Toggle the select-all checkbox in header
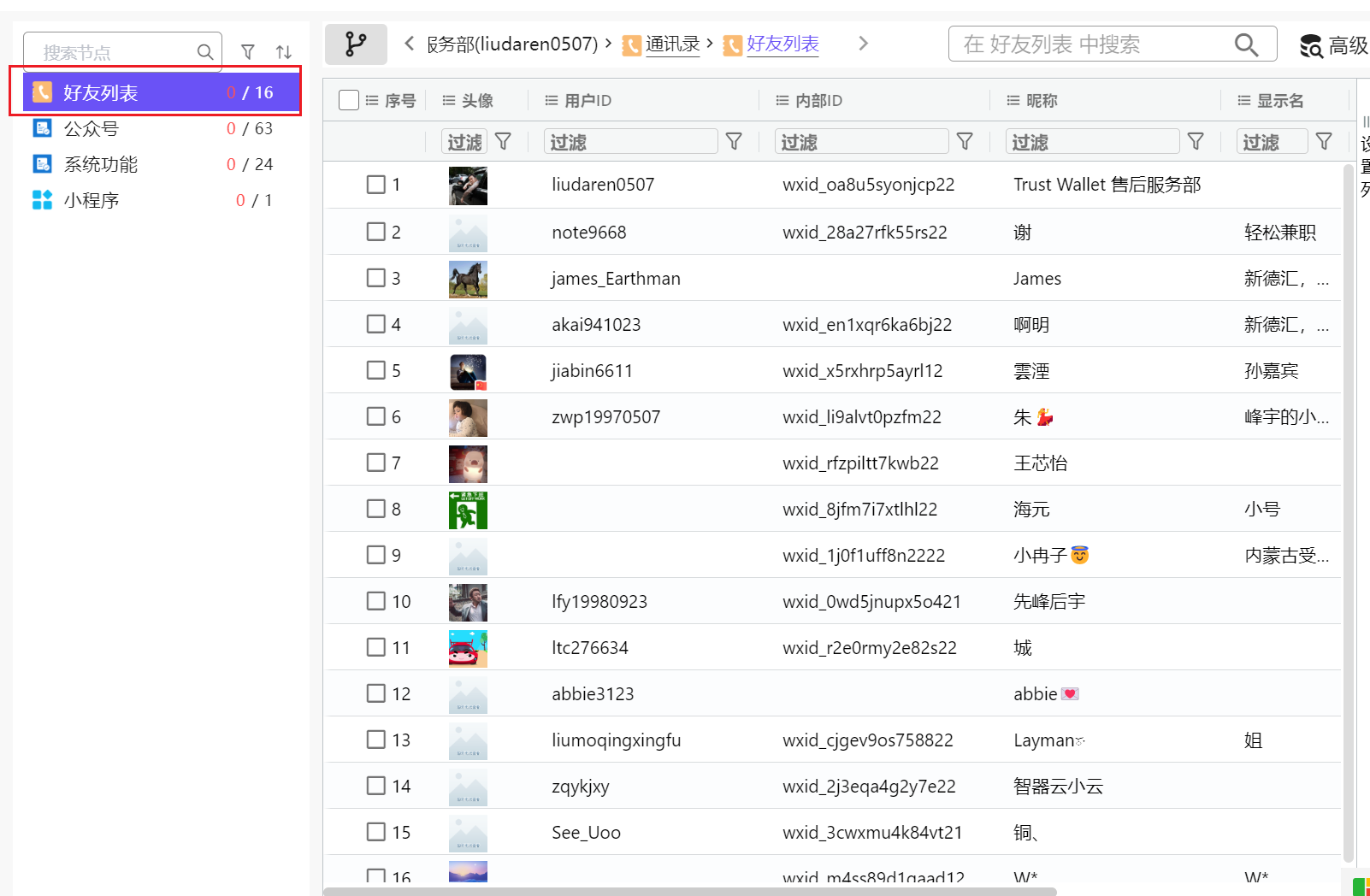The height and width of the screenshot is (896, 1370). 349,101
